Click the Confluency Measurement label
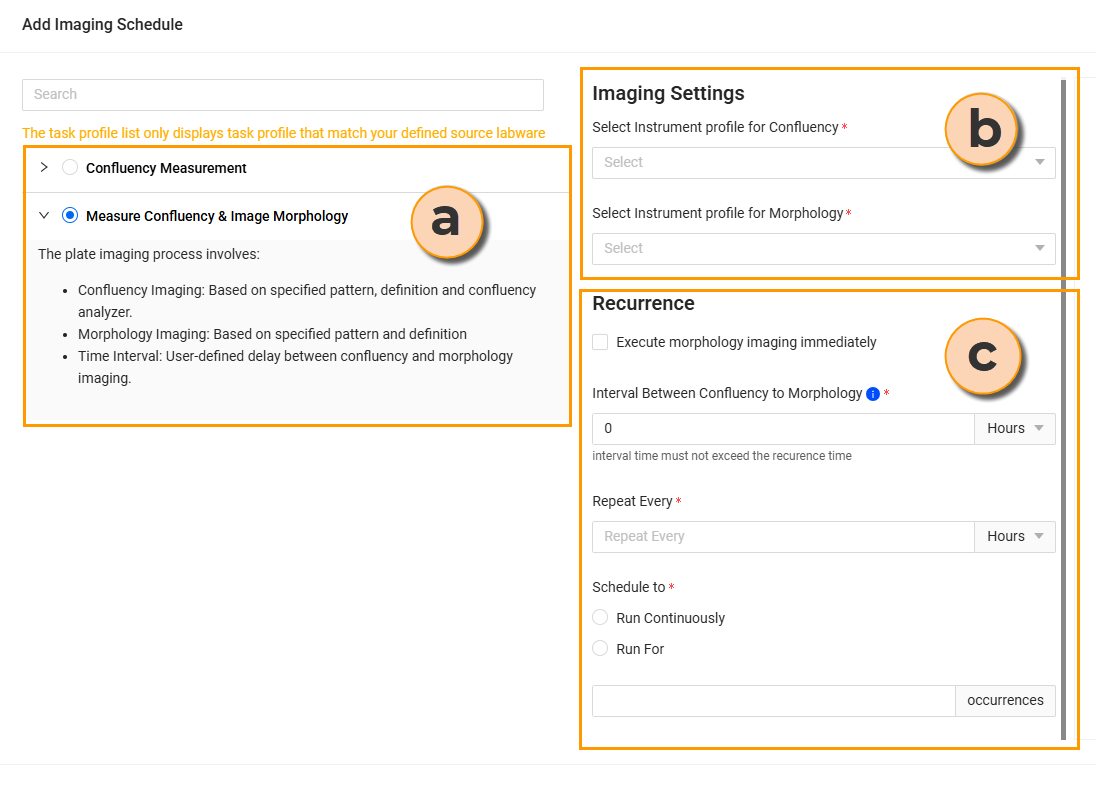Viewport: 1096px width, 788px height. coord(166,168)
